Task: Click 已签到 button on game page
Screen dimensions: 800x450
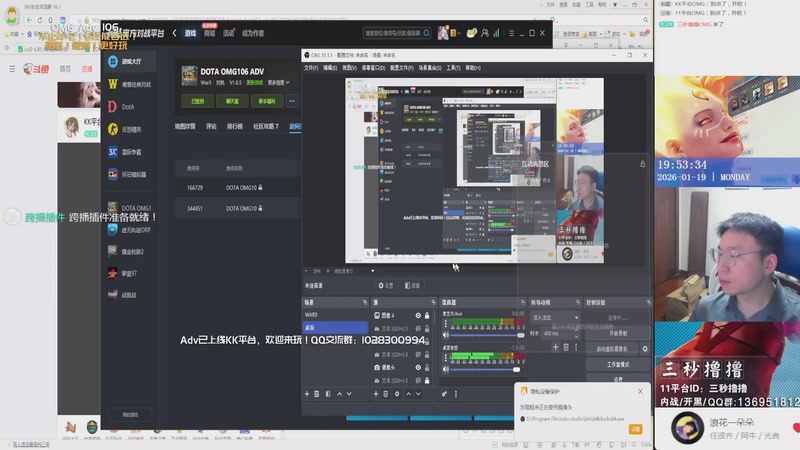Action: pos(197,101)
